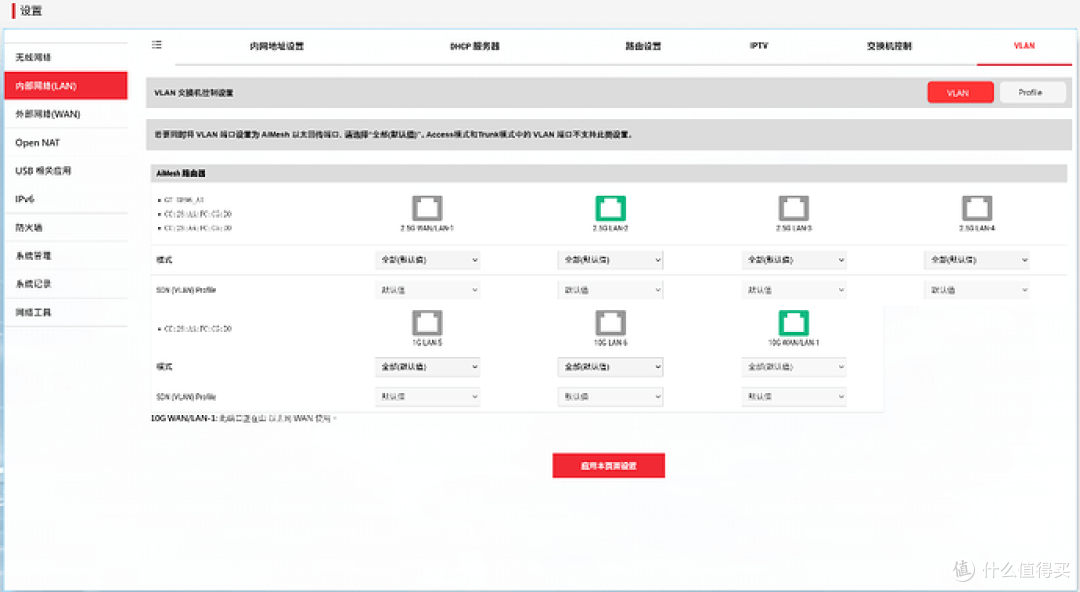Open SDN Profile dropdown for LAN 6
The image size is (1080, 592).
click(x=610, y=397)
